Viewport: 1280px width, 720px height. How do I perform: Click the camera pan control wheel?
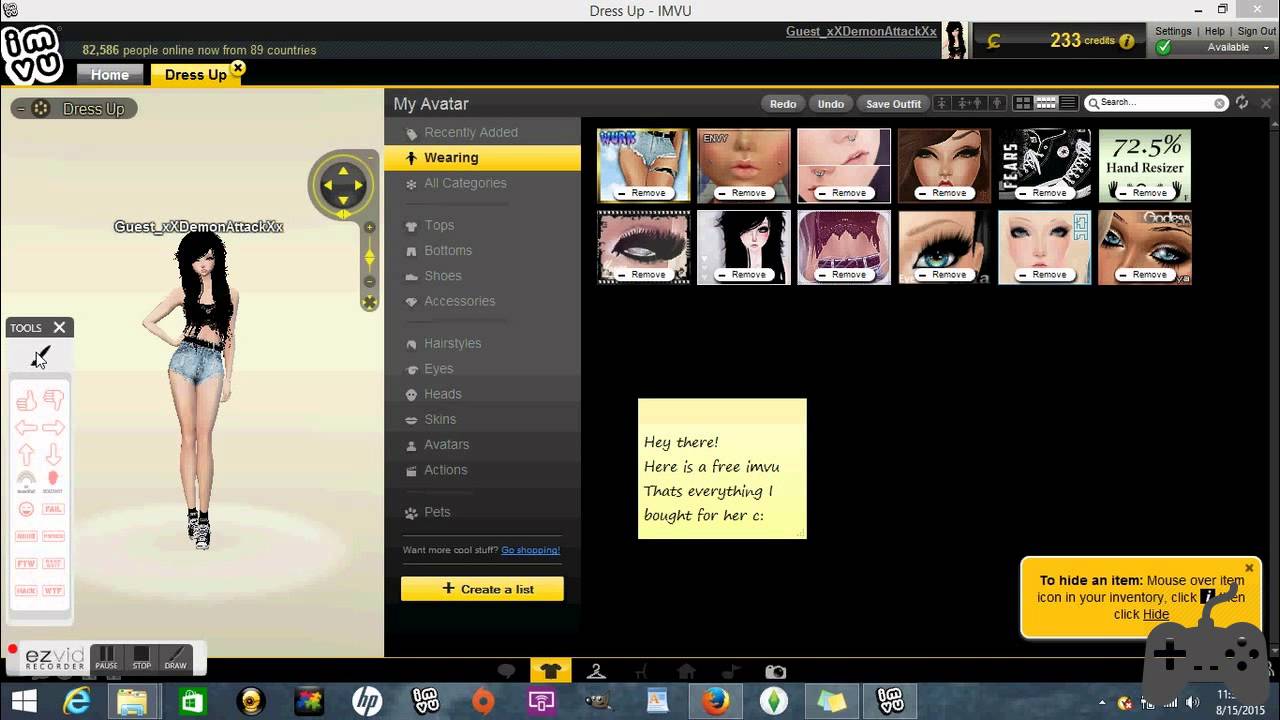[x=343, y=185]
